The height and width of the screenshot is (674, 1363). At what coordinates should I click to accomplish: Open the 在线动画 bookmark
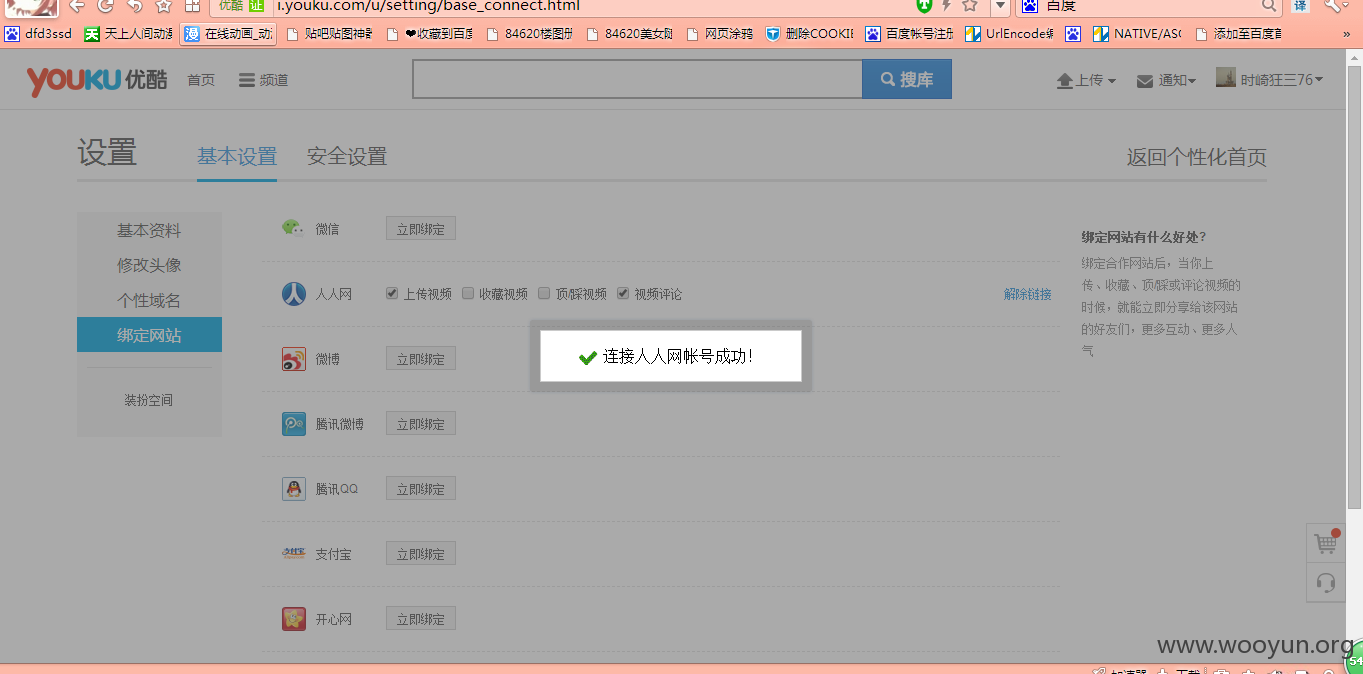[x=229, y=34]
